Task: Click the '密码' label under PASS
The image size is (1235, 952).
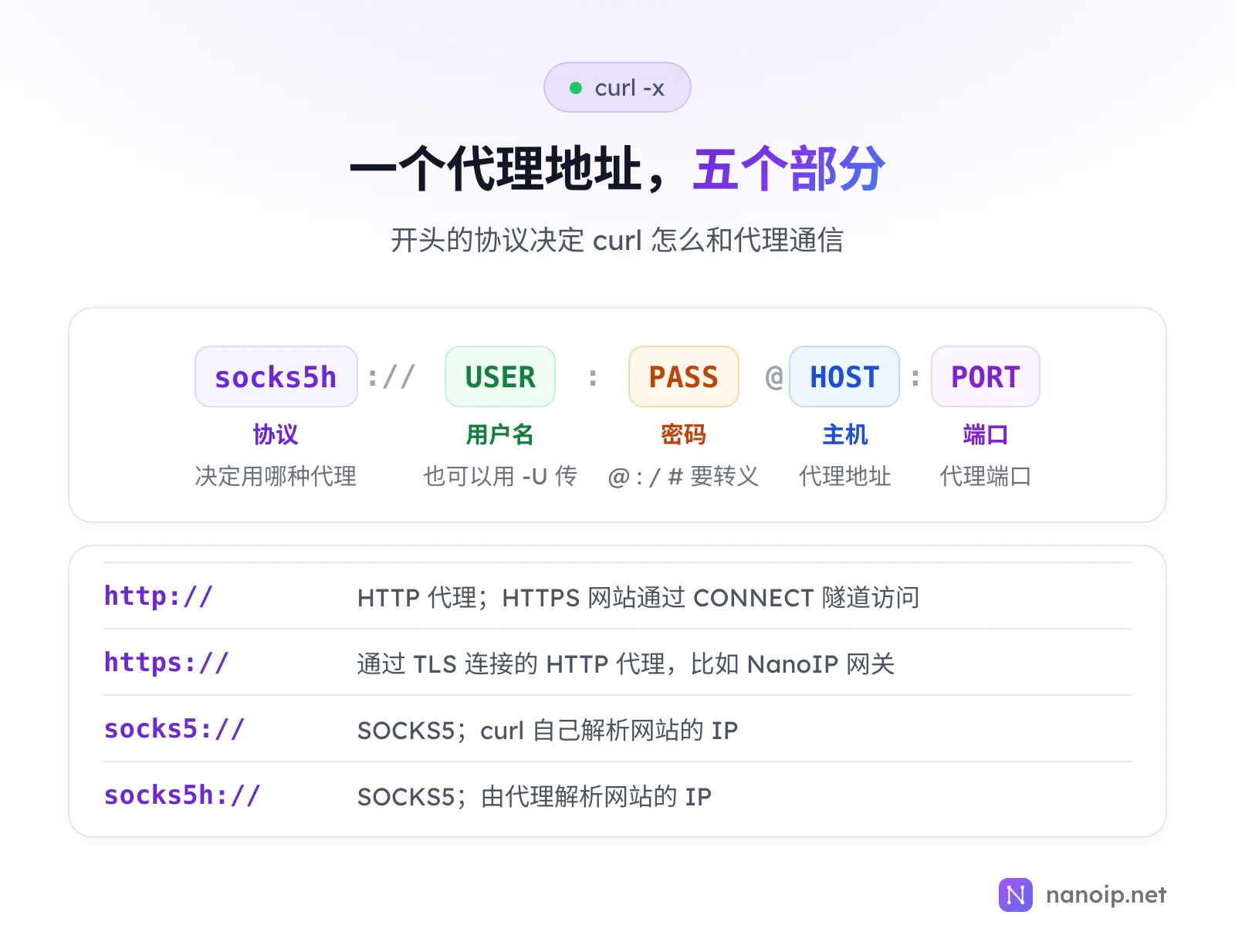Action: (x=684, y=434)
